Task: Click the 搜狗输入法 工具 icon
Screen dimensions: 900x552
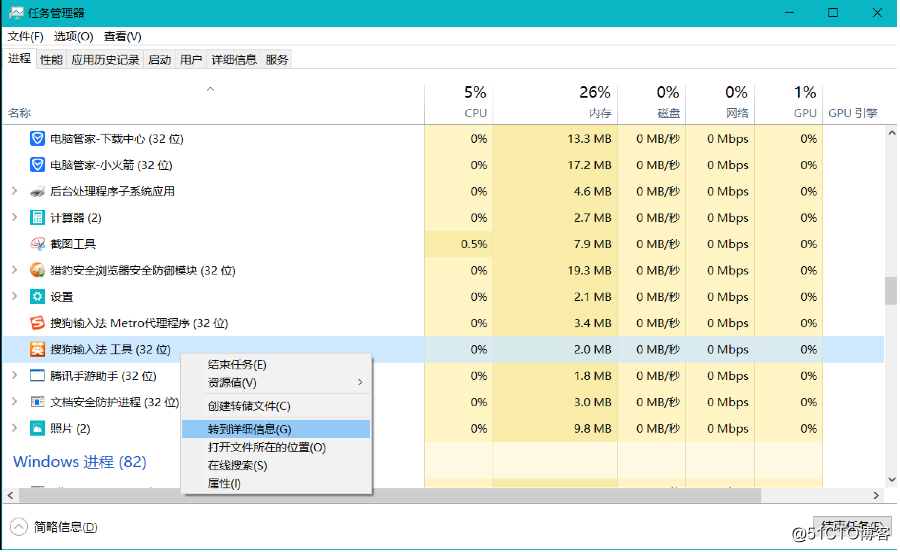Action: point(37,349)
